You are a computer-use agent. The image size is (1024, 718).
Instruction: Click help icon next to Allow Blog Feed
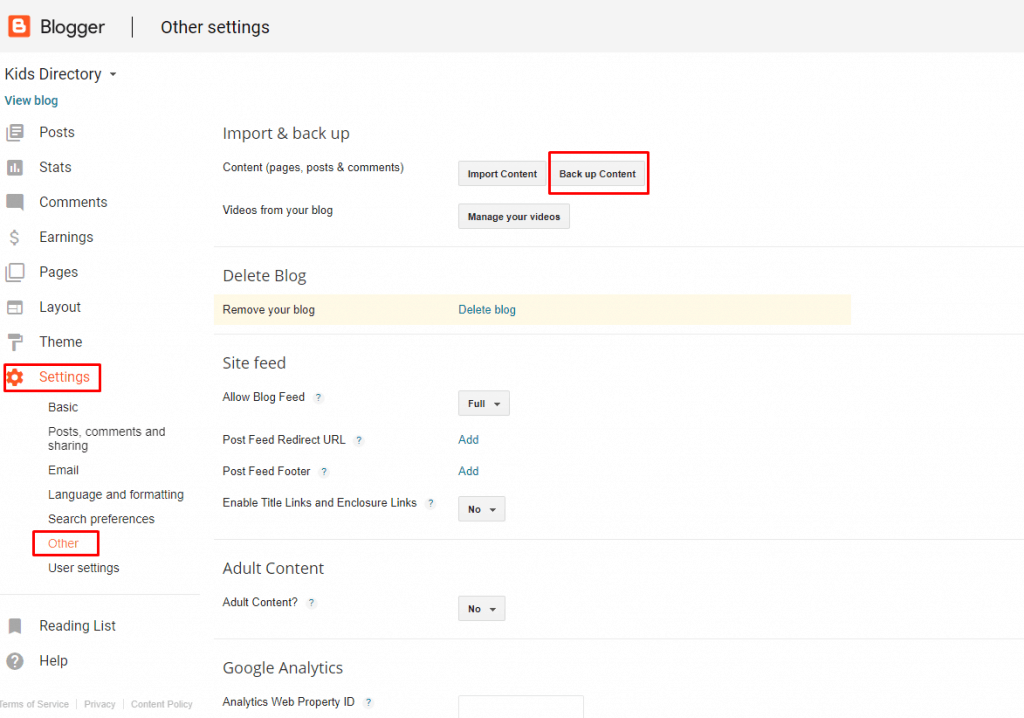[318, 397]
